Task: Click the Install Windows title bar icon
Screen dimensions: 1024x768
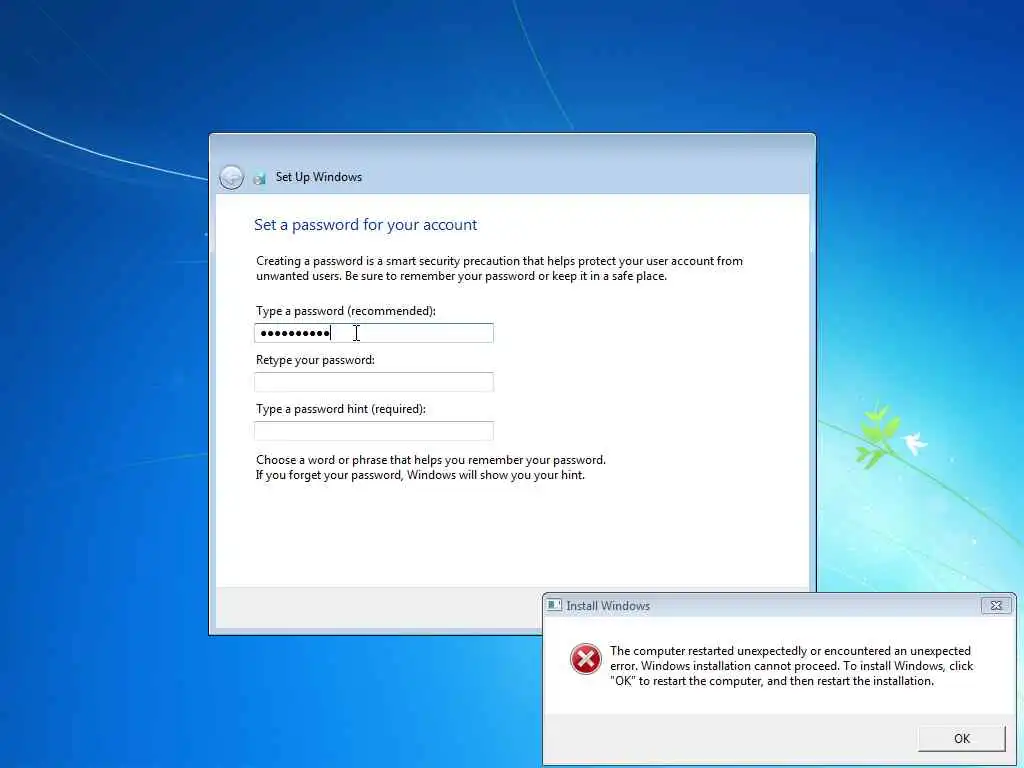Action: (x=554, y=605)
